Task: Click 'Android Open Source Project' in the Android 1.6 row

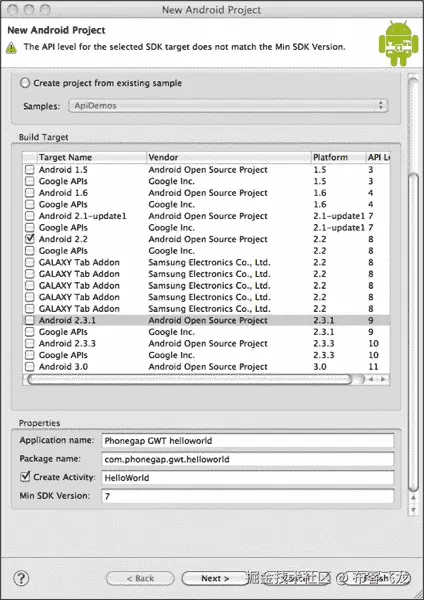Action: (208, 193)
